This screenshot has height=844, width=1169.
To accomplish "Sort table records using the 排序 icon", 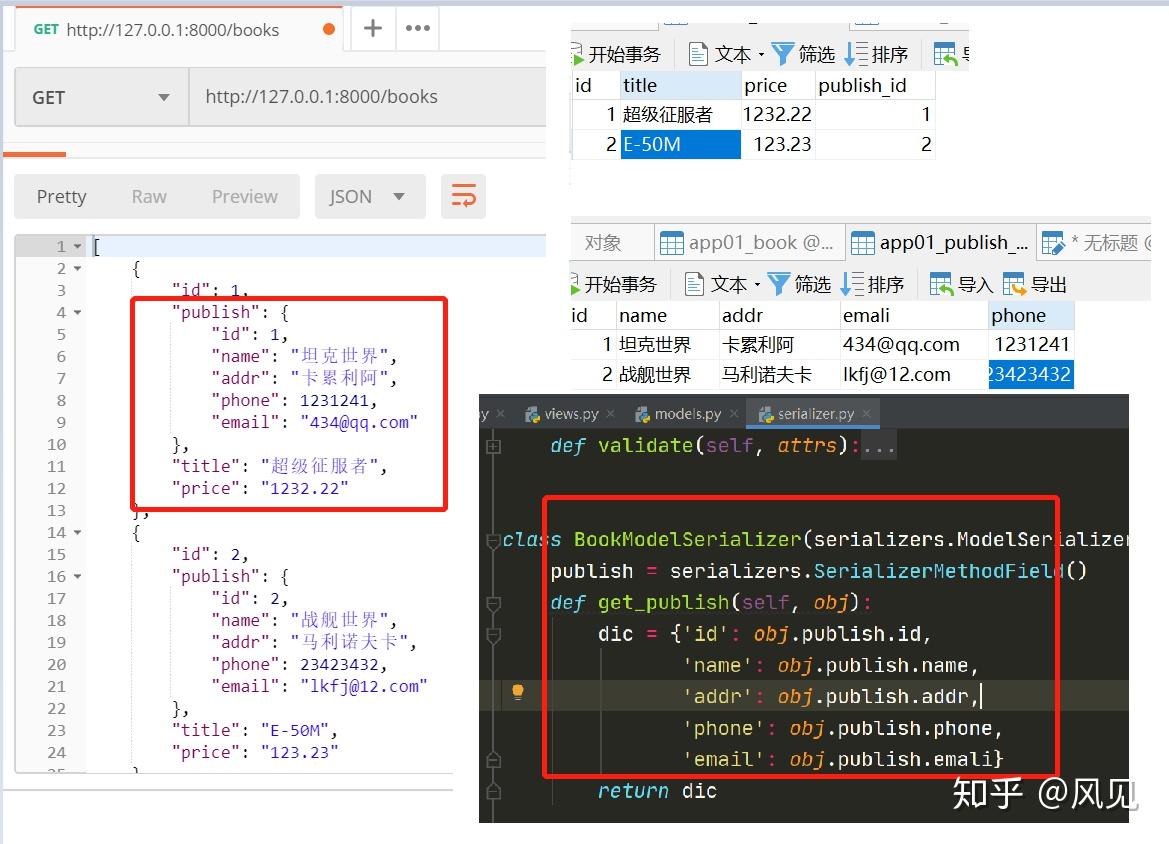I will (x=874, y=283).
